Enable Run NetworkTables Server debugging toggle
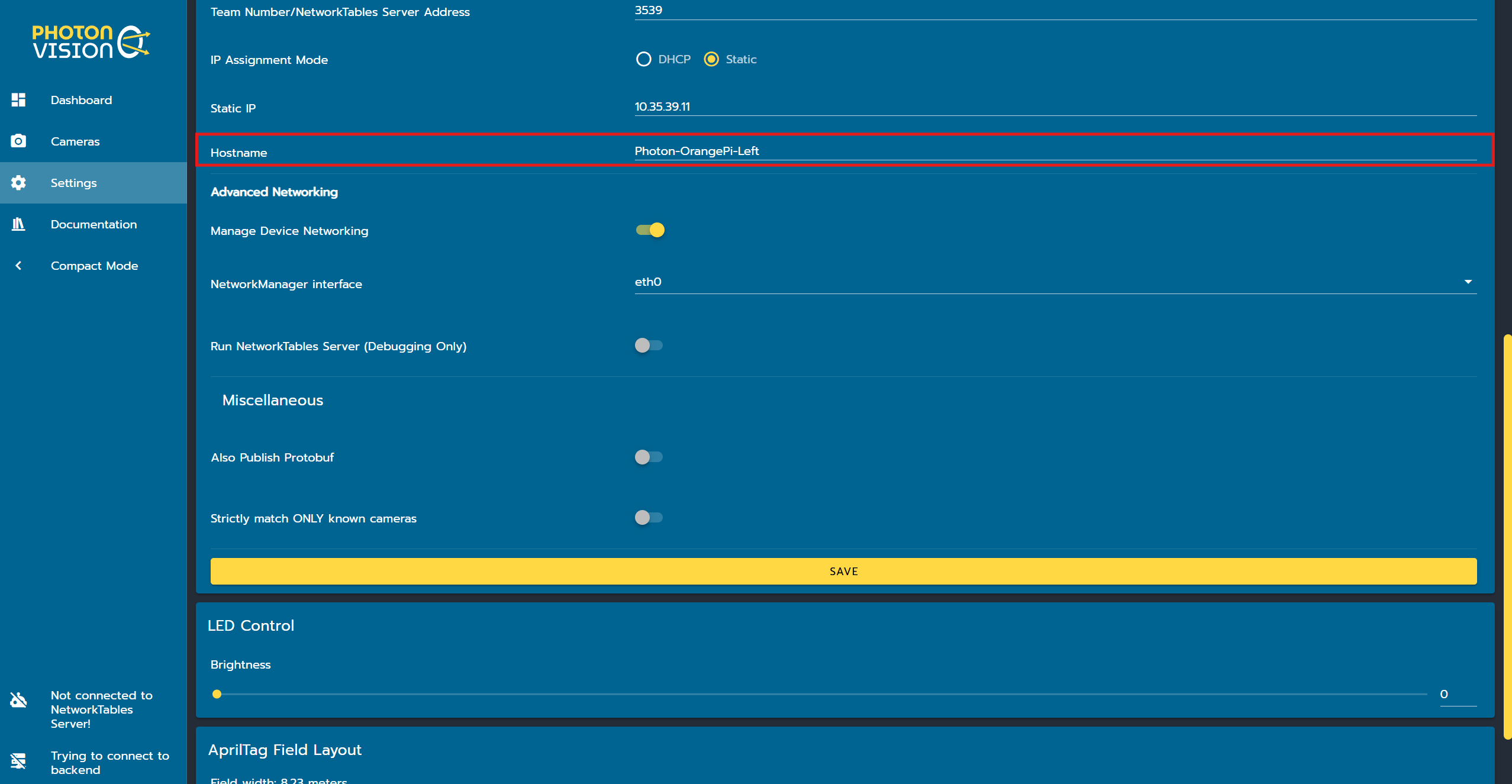 (x=649, y=346)
